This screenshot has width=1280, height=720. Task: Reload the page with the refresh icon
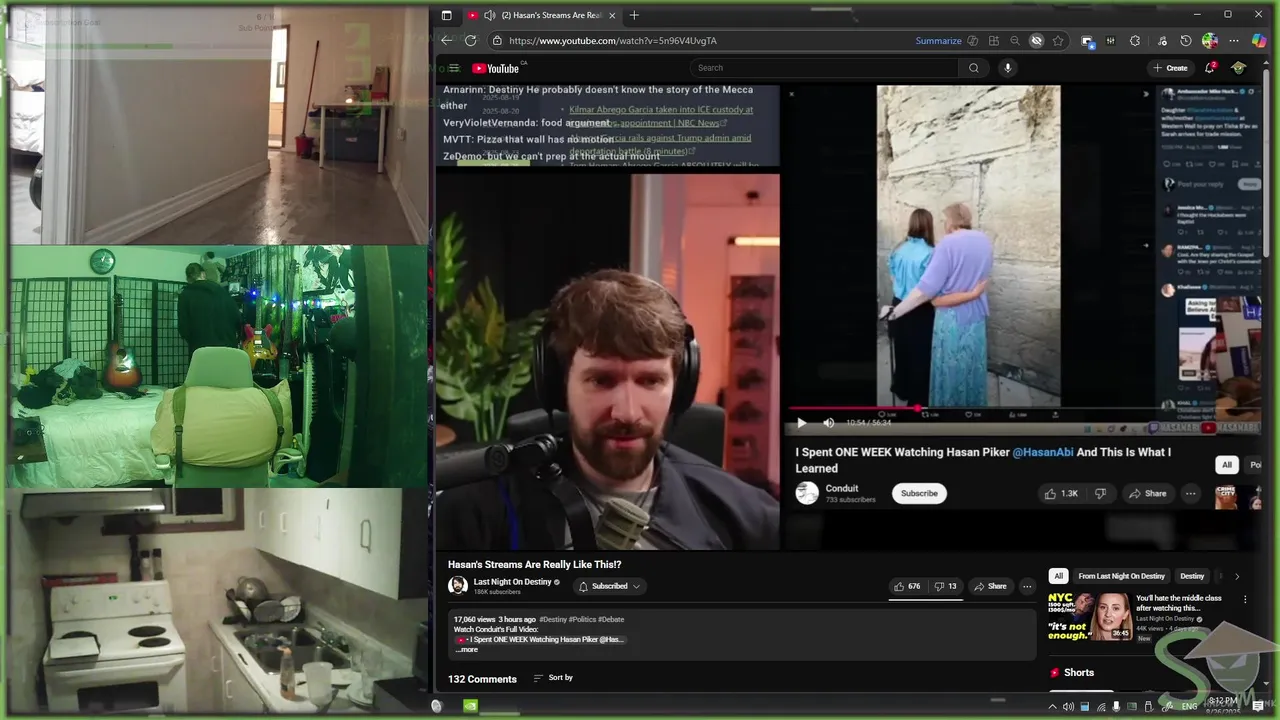pyautogui.click(x=471, y=40)
